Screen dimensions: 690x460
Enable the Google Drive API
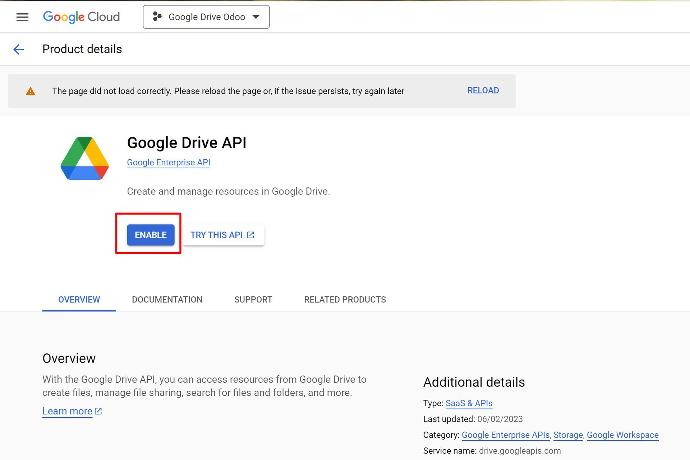pos(150,235)
